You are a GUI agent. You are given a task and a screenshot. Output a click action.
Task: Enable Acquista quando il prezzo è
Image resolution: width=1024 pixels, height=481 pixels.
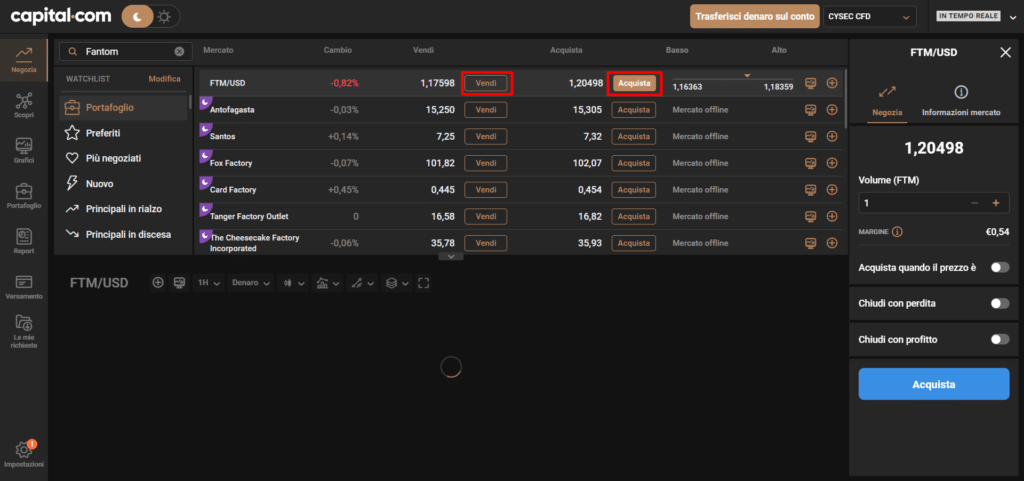pyautogui.click(x=999, y=267)
